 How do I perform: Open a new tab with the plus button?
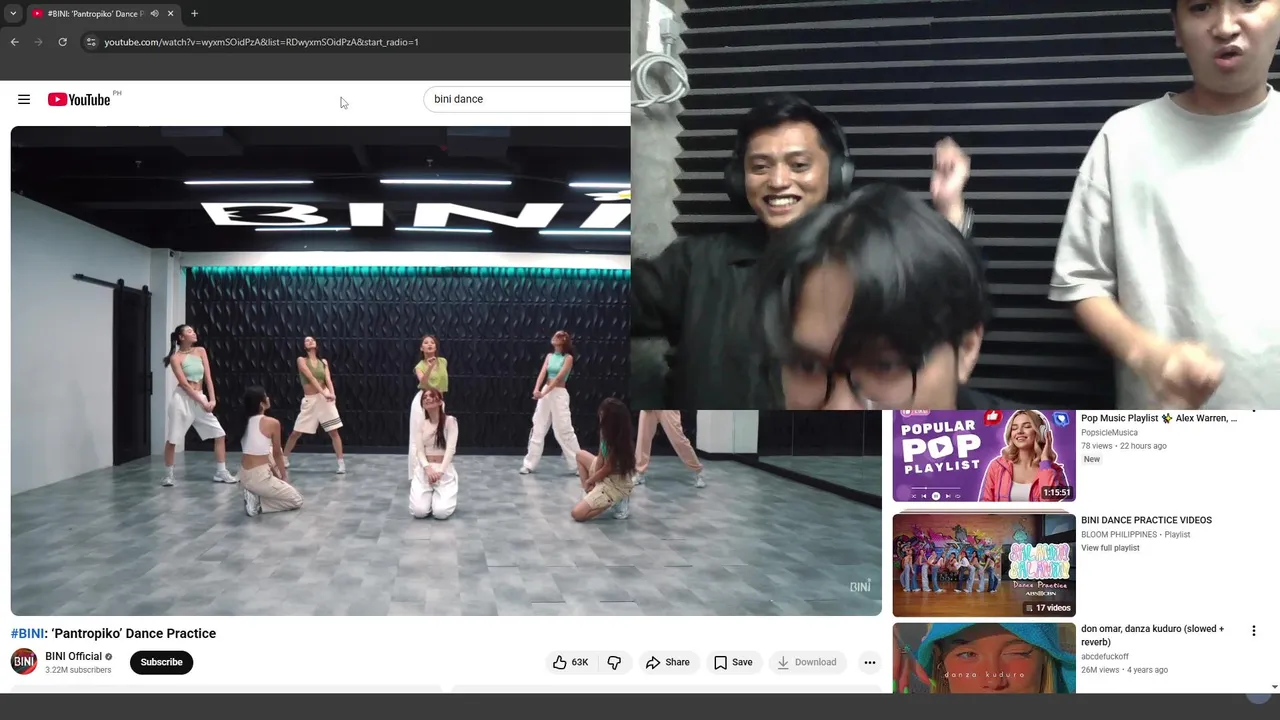[194, 14]
